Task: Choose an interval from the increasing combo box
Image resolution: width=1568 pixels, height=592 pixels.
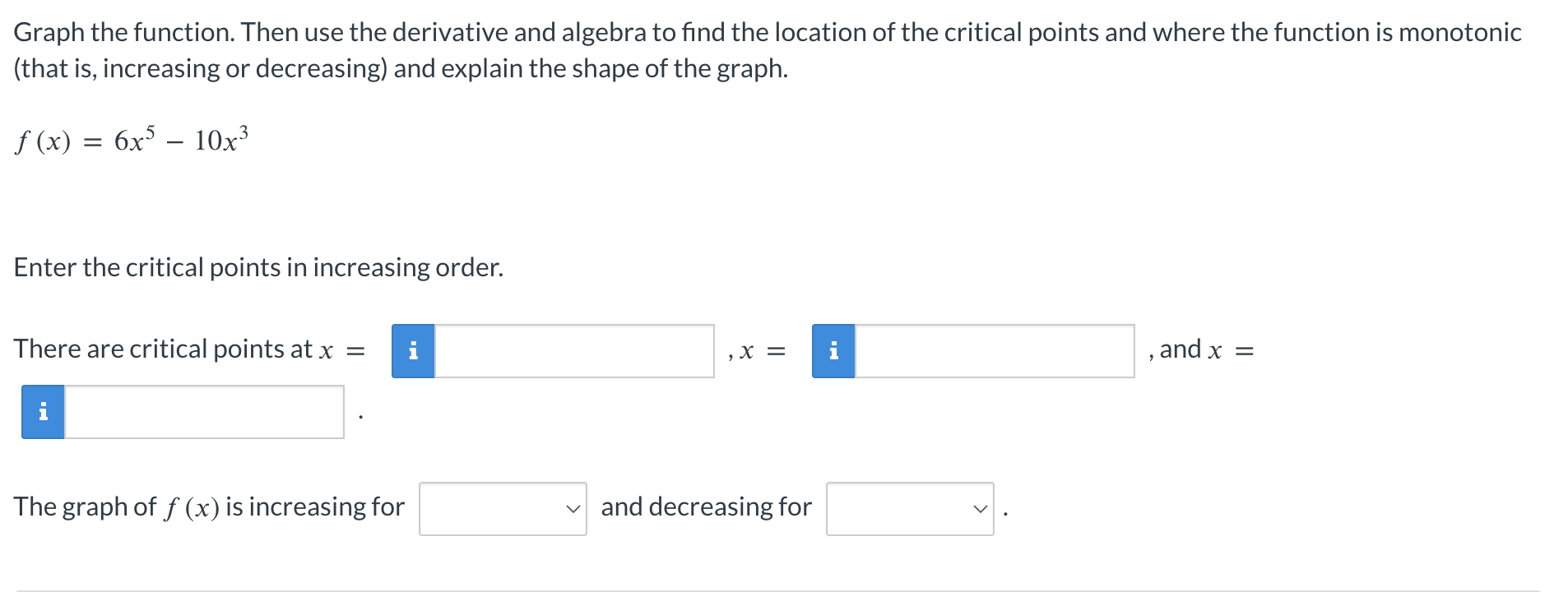Action: point(503,508)
